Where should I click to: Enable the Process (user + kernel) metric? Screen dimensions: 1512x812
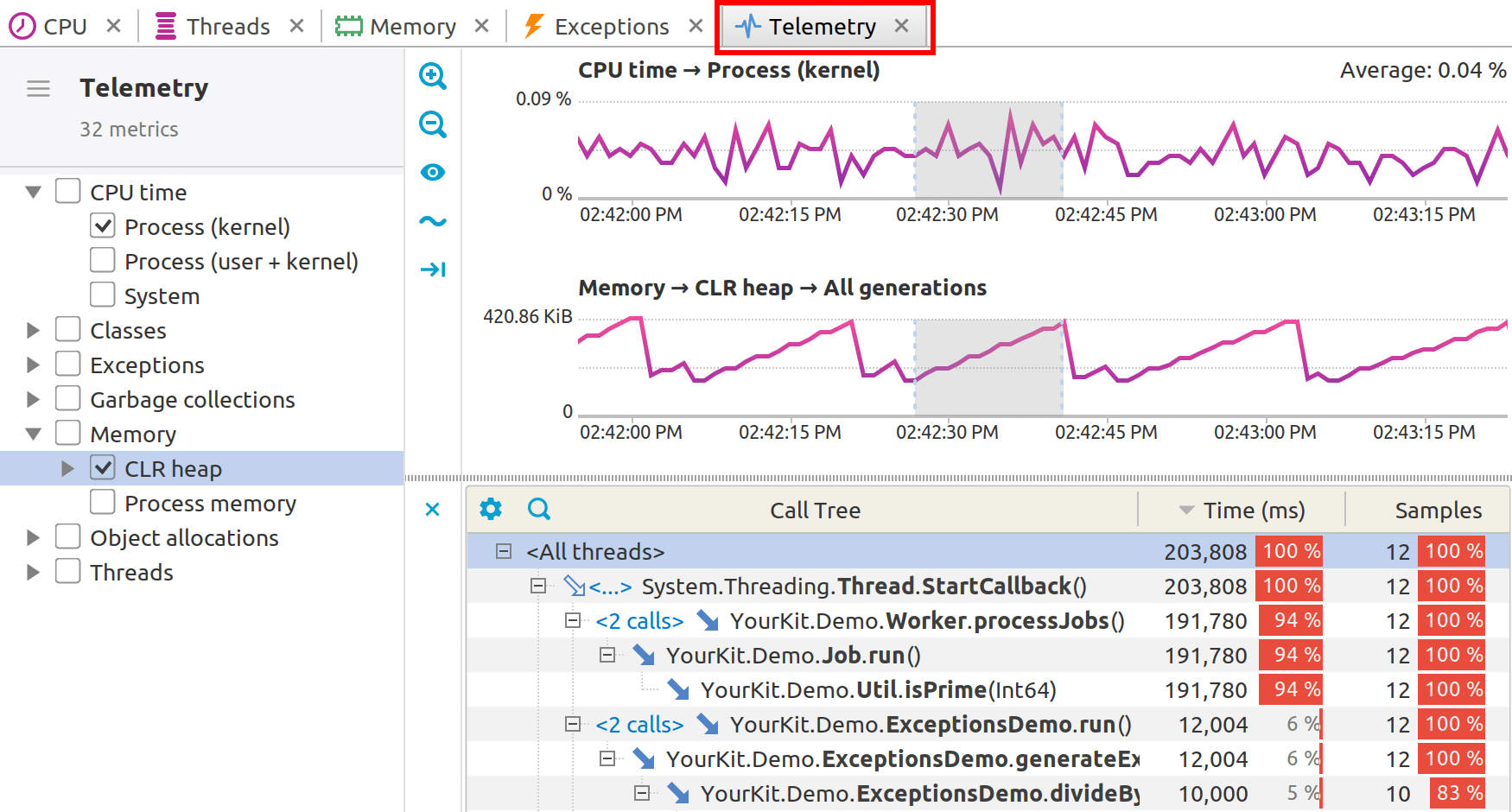click(x=103, y=260)
